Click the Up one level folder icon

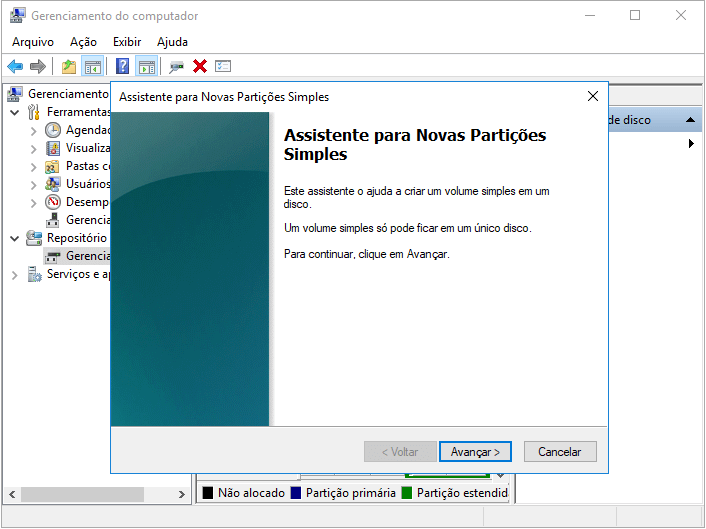click(x=68, y=67)
